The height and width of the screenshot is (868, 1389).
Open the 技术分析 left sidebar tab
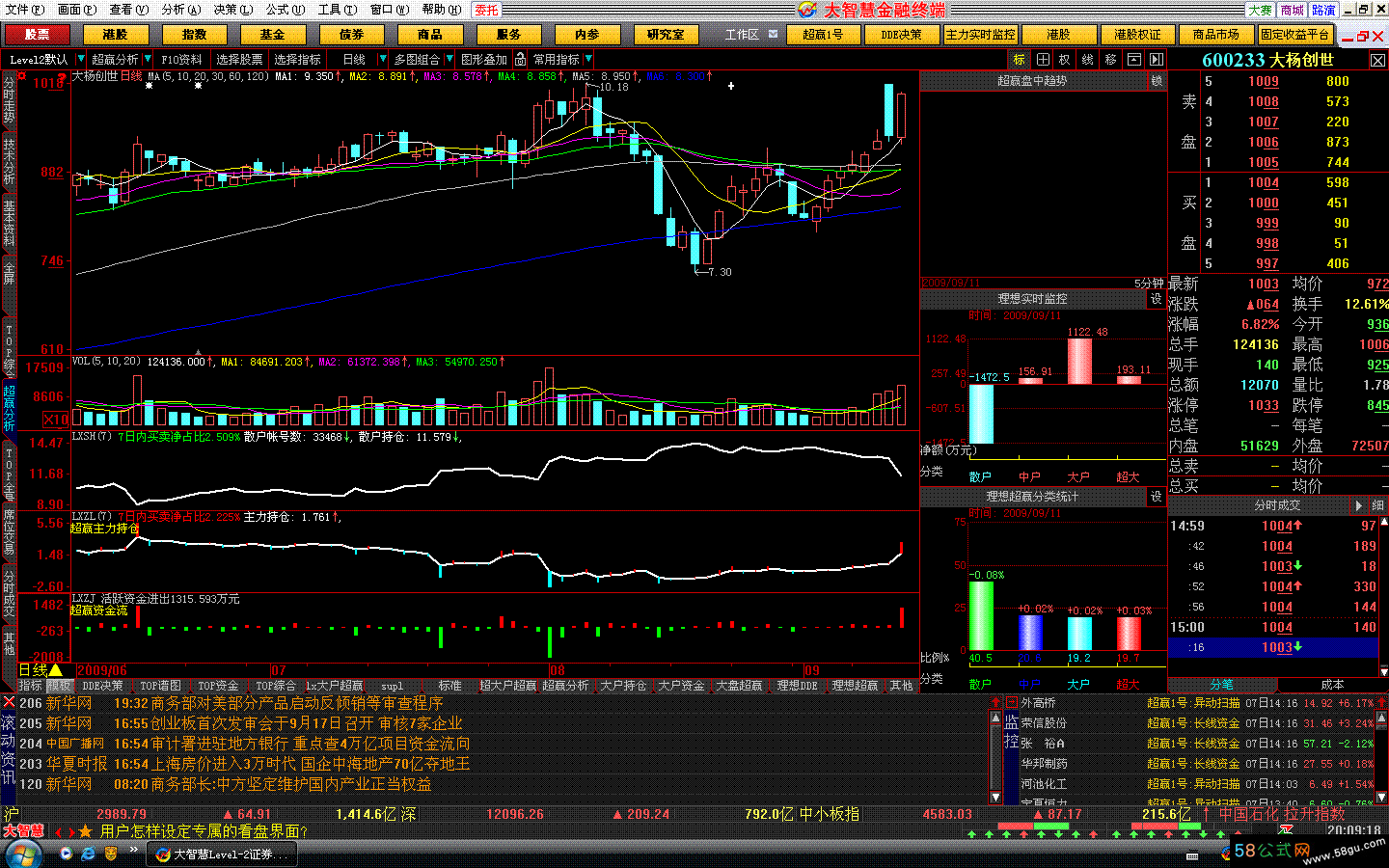(x=9, y=160)
